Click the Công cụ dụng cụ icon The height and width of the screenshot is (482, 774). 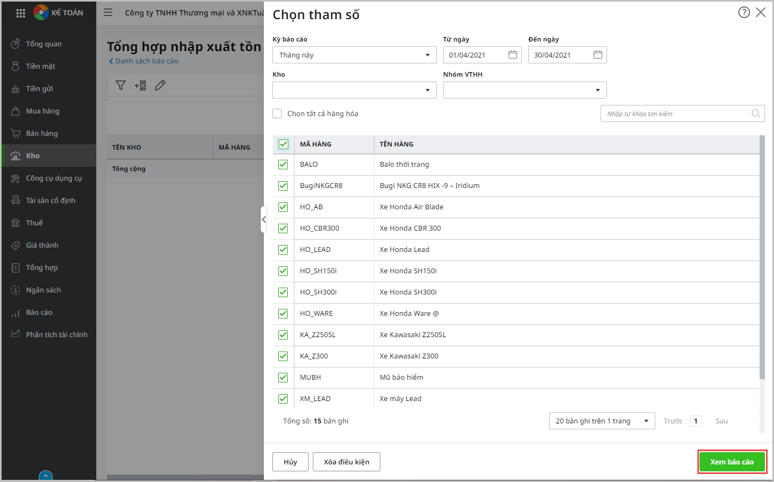15,178
